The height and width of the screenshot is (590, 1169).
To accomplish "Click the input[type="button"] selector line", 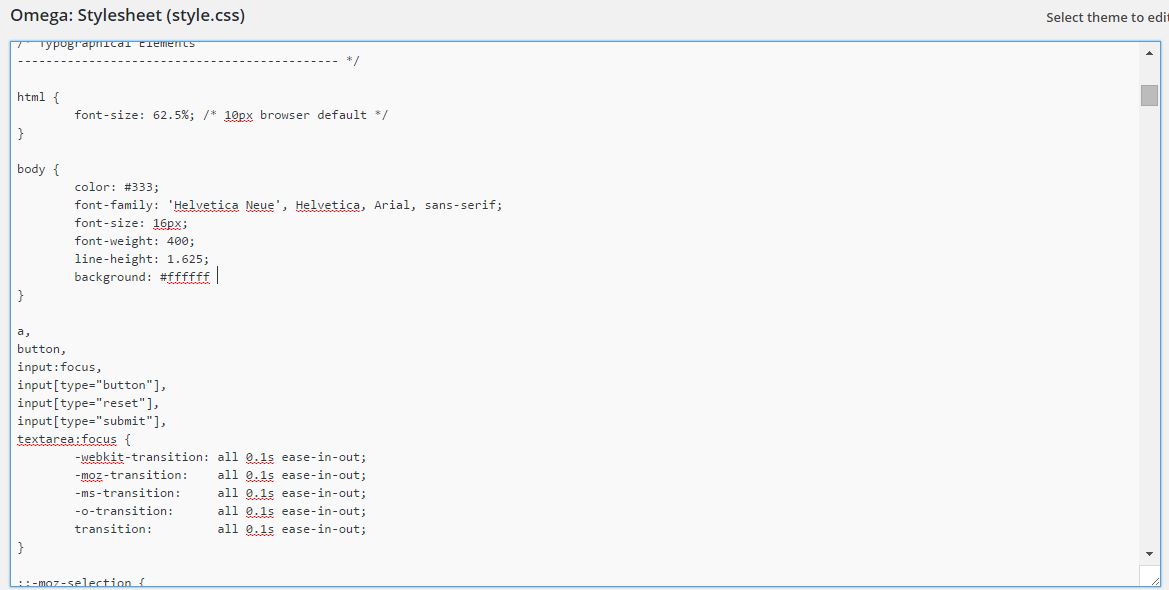I will pyautogui.click(x=92, y=385).
